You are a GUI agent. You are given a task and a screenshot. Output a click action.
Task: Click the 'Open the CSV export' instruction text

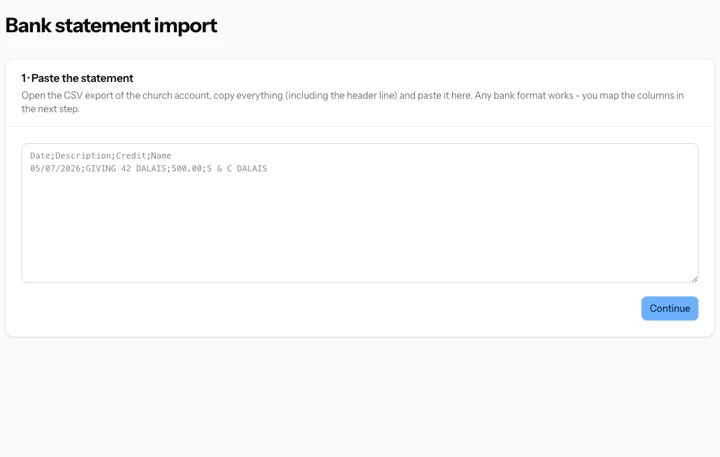click(352, 102)
